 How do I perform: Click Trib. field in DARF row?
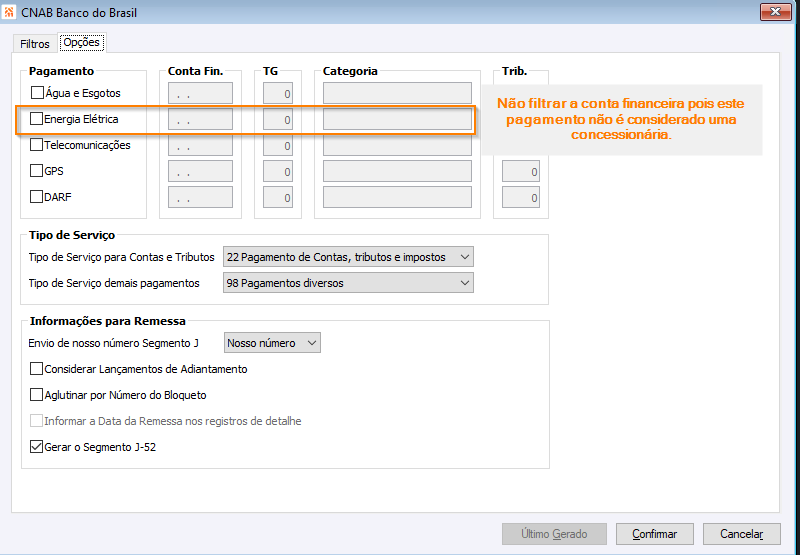pos(520,197)
